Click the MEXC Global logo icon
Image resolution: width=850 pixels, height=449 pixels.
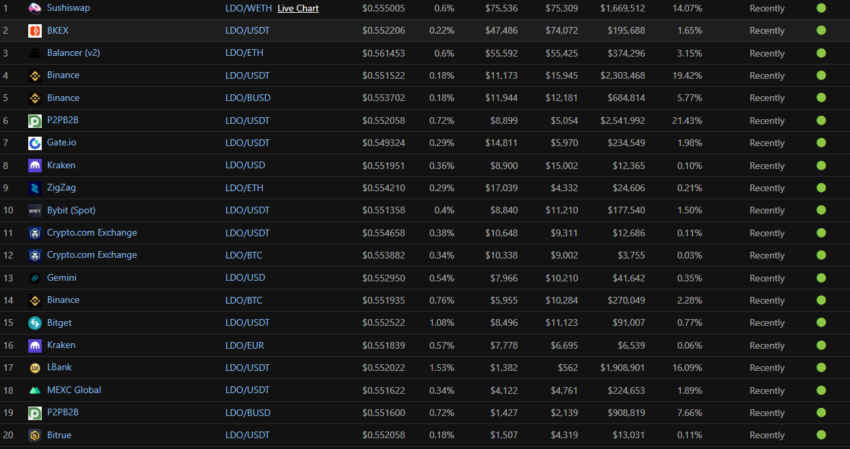pos(35,390)
